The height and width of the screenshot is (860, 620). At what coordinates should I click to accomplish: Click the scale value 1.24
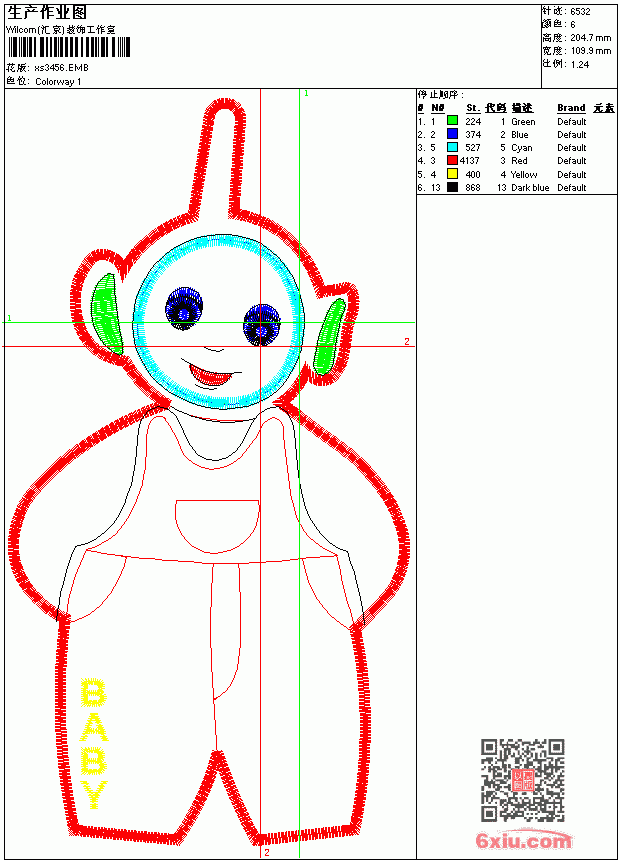pyautogui.click(x=580, y=64)
